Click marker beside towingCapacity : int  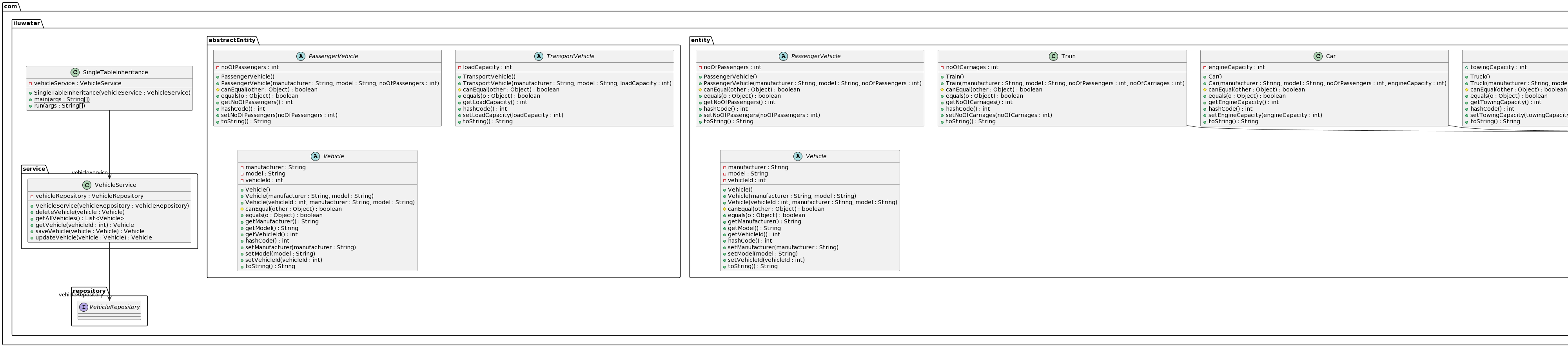coord(1467,68)
